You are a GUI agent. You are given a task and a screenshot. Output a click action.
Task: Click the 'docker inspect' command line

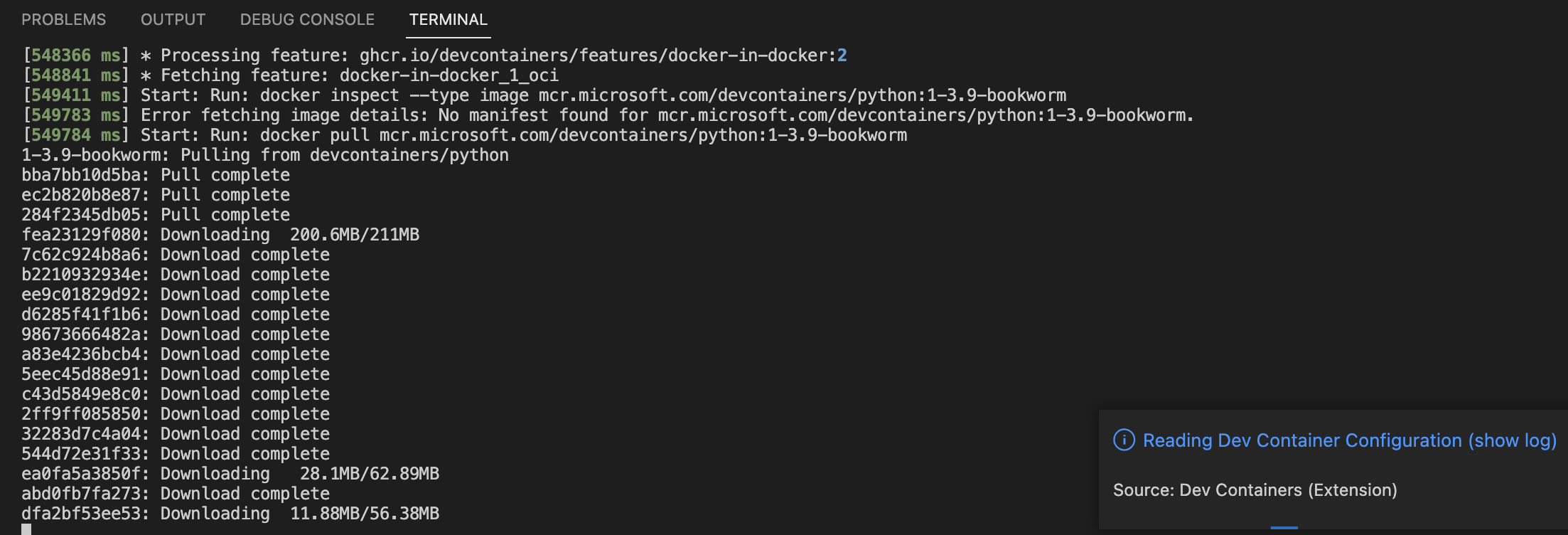pyautogui.click(x=544, y=95)
